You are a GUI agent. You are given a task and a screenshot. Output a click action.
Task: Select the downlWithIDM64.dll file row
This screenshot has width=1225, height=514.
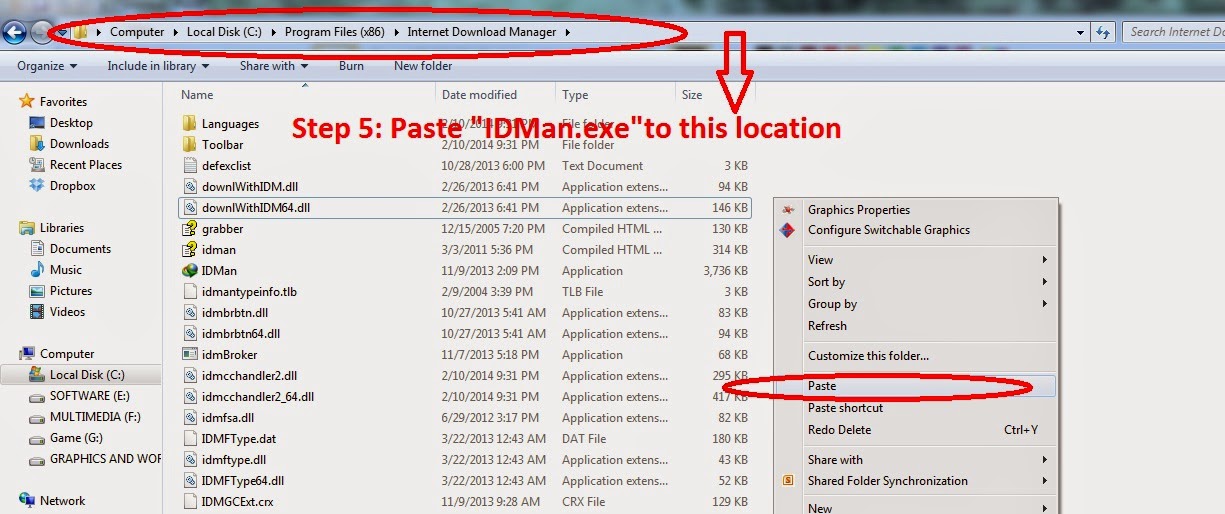tap(465, 208)
